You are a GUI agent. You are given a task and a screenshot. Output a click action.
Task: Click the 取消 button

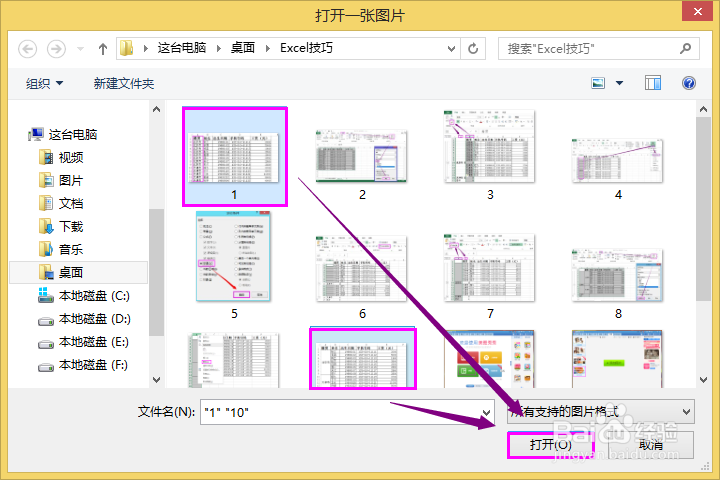pos(651,445)
